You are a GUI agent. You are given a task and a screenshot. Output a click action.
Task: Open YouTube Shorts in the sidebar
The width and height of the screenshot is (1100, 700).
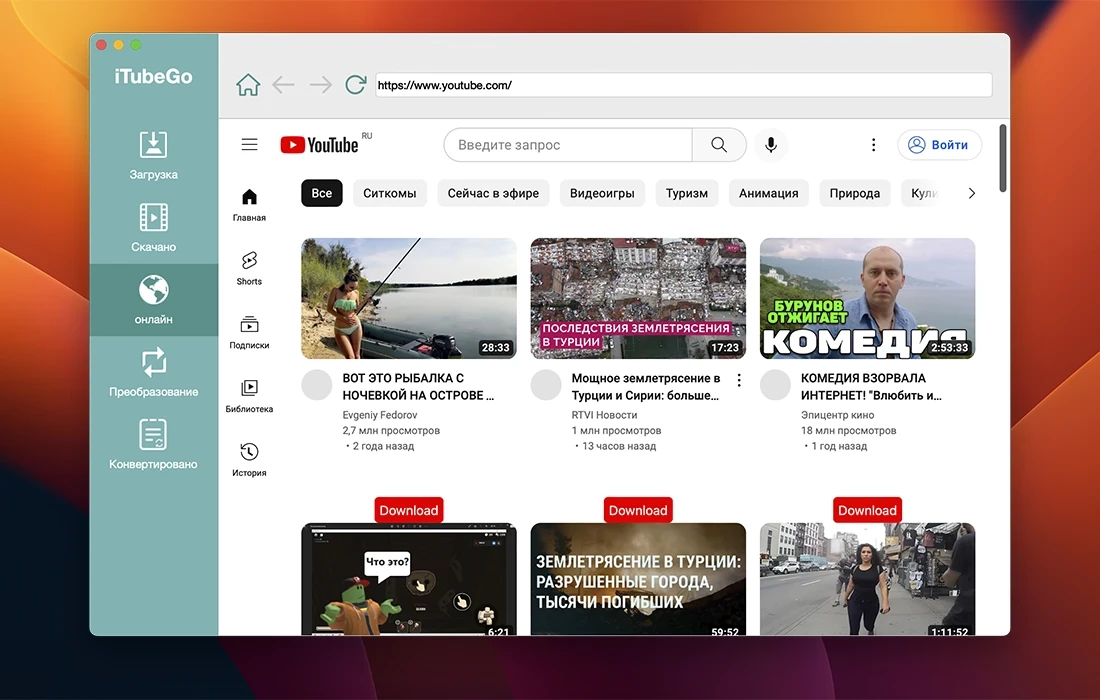[x=249, y=268]
